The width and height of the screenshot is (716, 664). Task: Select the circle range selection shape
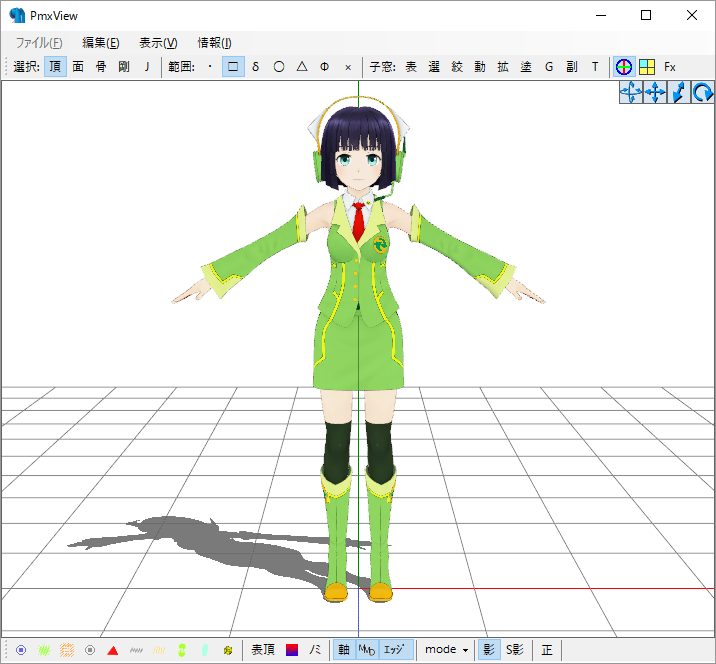pos(279,67)
